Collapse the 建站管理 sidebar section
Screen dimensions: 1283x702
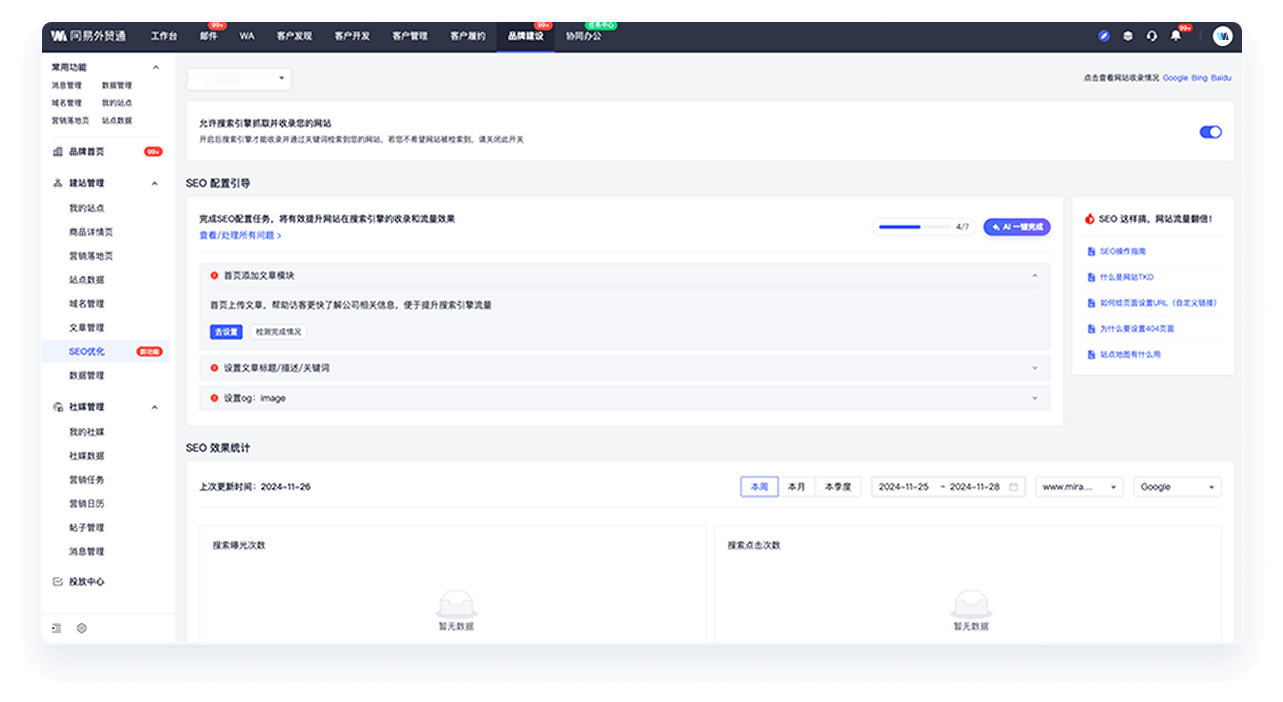coord(155,183)
